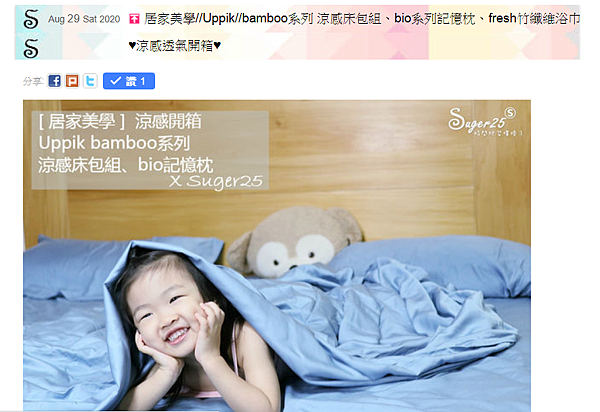Viewport: 600px width, 412px height.
Task: Click the plush monkey toy in photo
Action: (295, 242)
